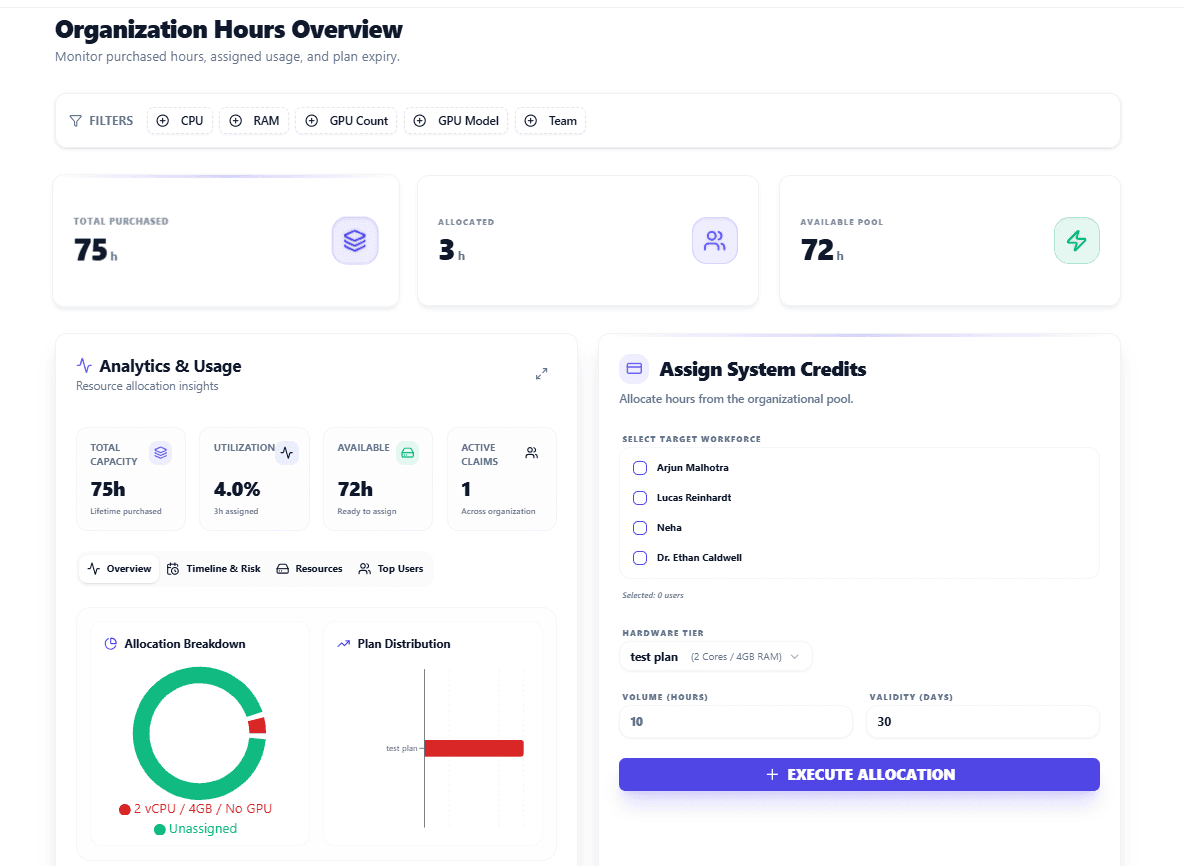The image size is (1184, 866).
Task: Click the lightning icon in Available Pool card
Action: coord(1077,241)
